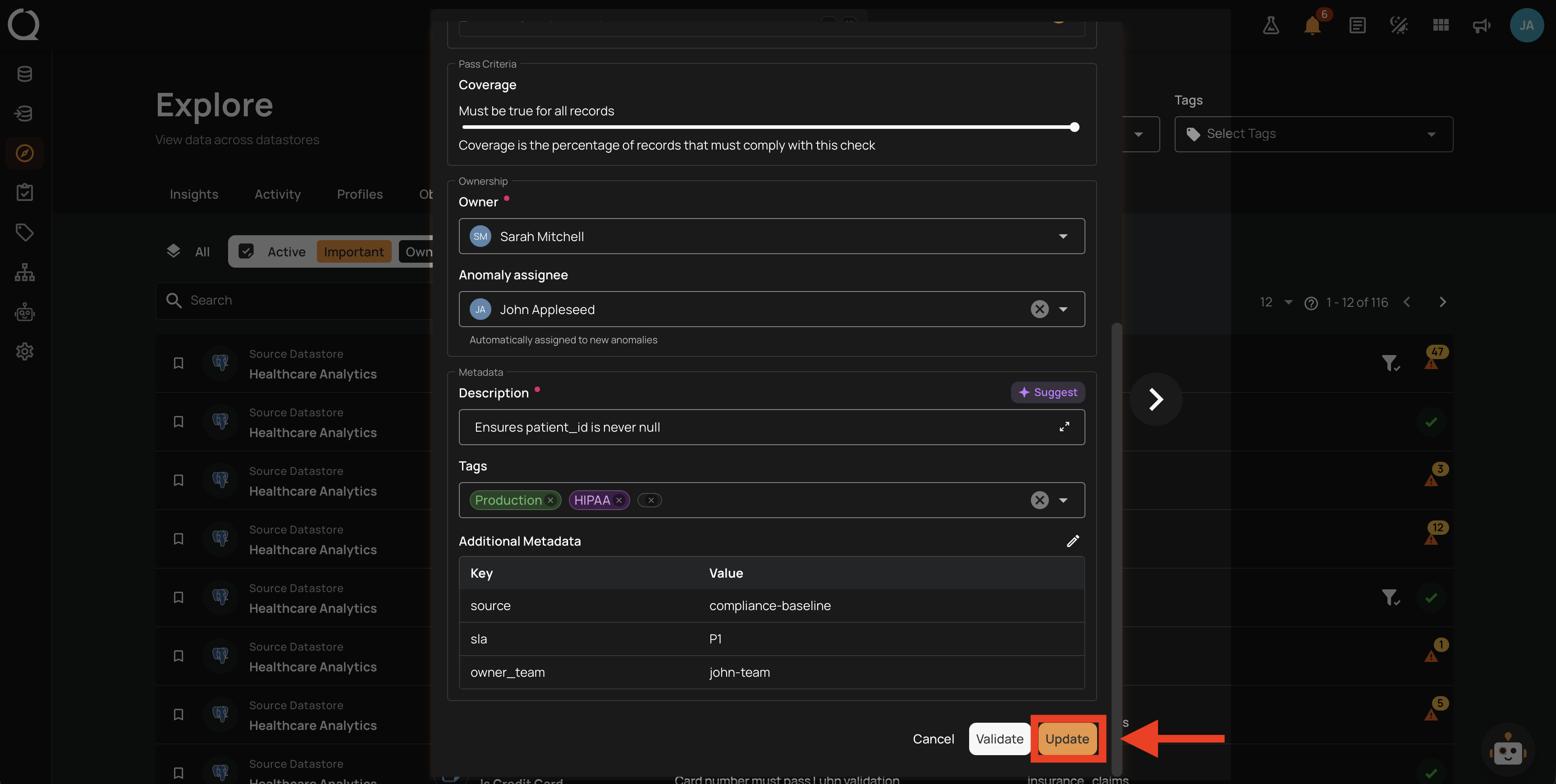This screenshot has height=784, width=1556.
Task: Open the JA user avatar menu
Action: coord(1526,25)
